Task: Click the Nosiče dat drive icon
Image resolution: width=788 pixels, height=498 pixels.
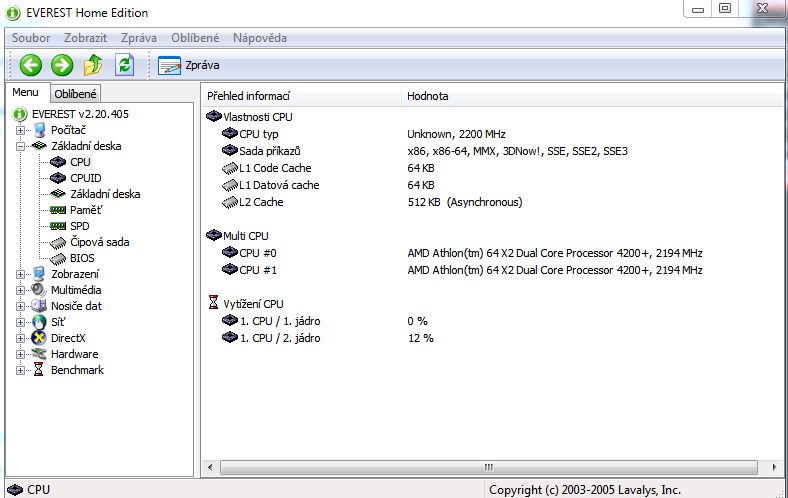Action: (39, 306)
